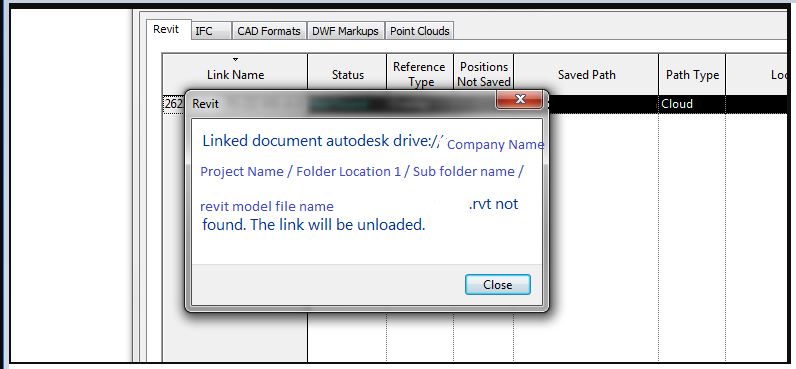Screen dimensions: 796x369
Task: Click the Path Type column header
Action: [692, 75]
